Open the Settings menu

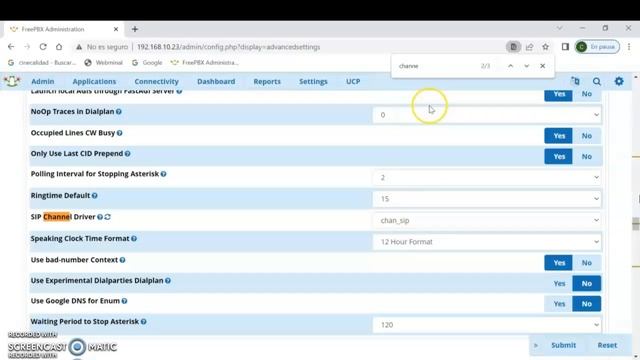(x=313, y=81)
